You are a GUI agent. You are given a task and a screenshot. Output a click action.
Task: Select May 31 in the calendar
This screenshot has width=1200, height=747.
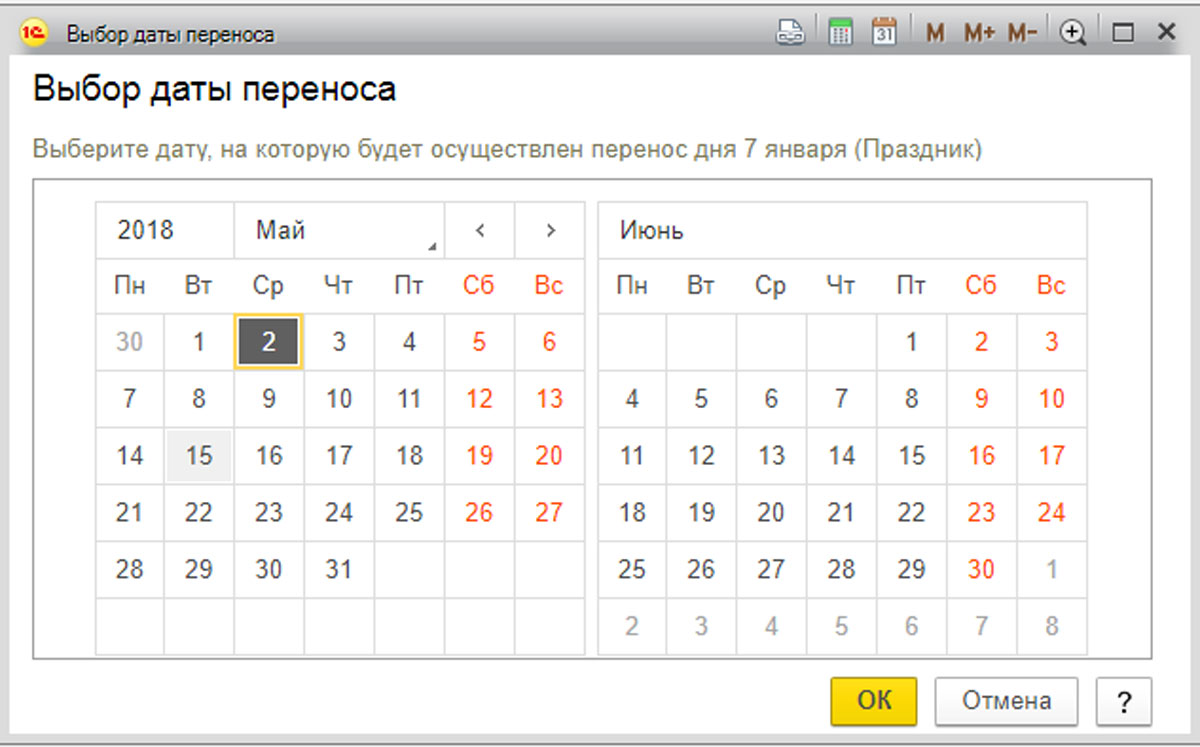click(x=339, y=570)
